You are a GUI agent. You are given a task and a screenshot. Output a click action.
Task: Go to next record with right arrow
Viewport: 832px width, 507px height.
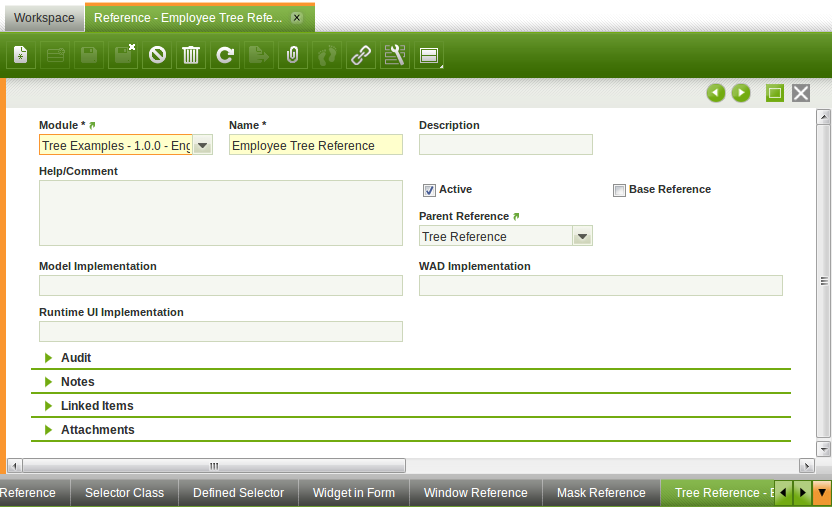[741, 93]
